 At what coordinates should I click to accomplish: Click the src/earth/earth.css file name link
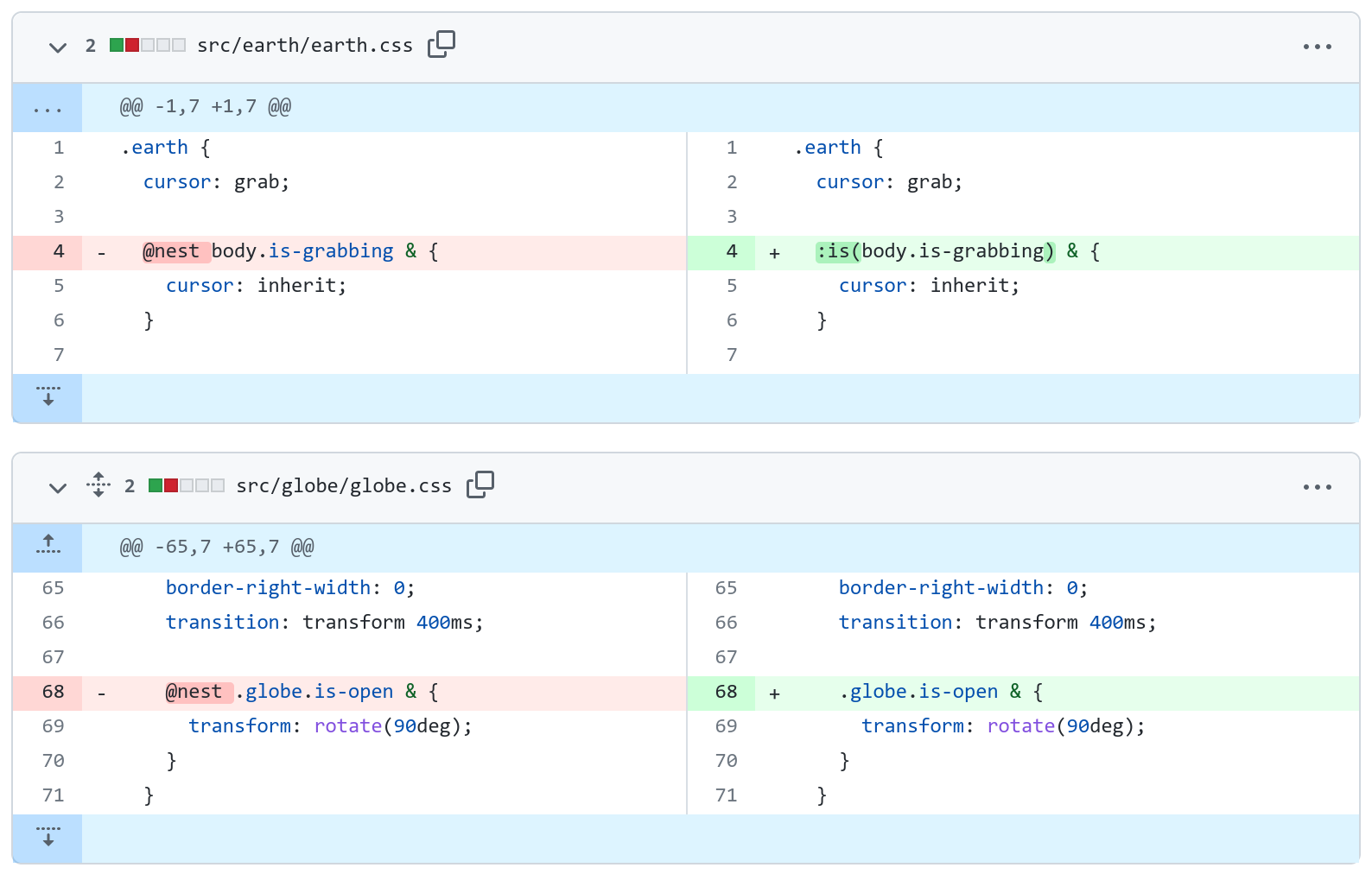(305, 46)
